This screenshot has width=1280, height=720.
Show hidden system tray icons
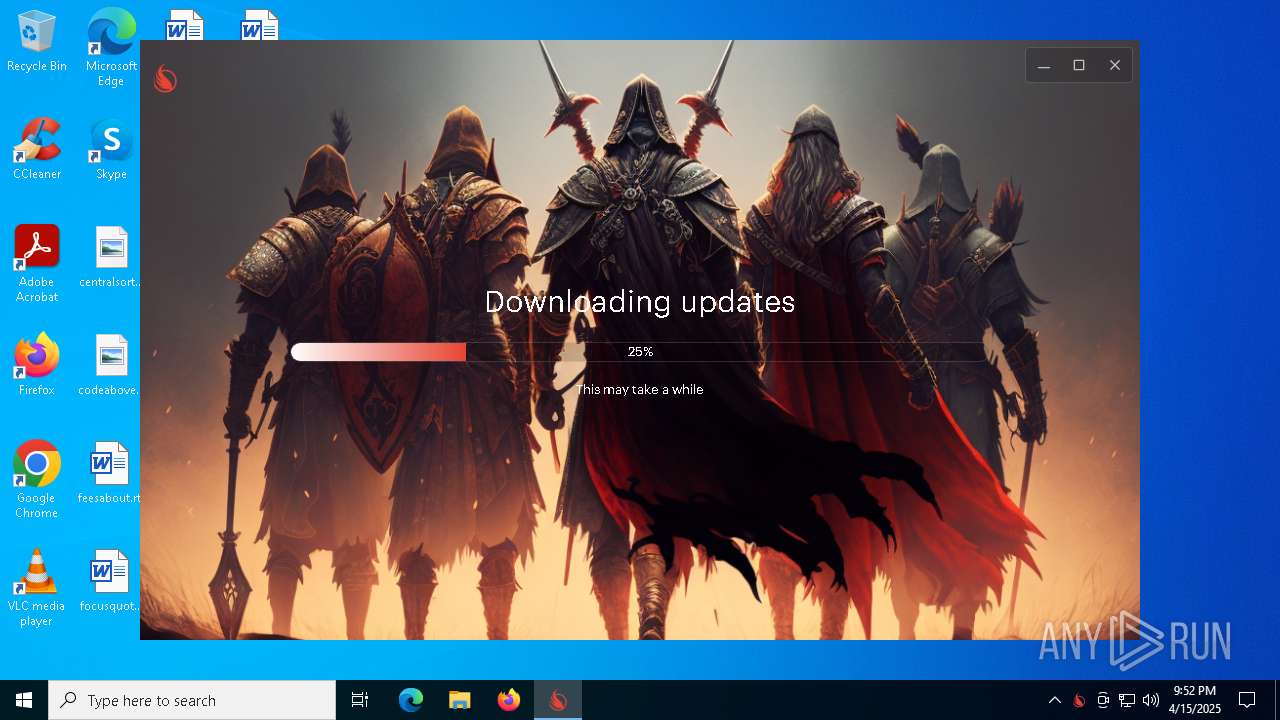tap(1054, 700)
